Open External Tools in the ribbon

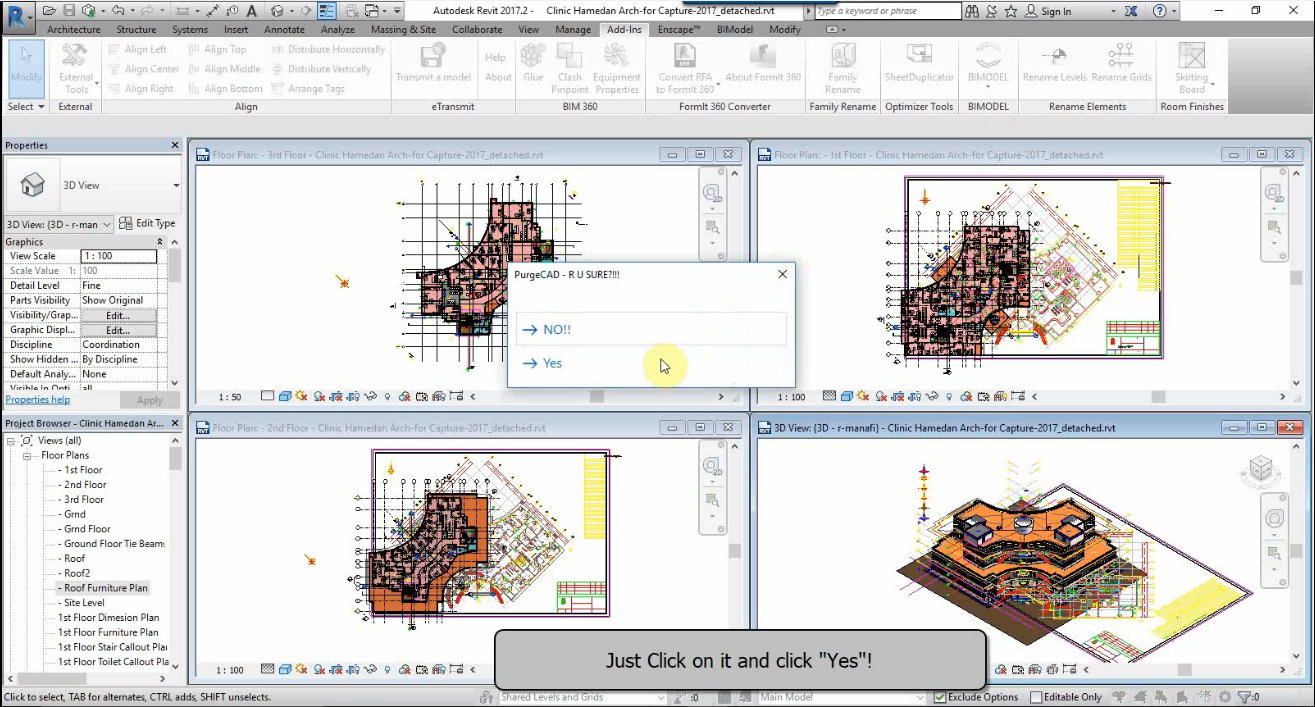pos(76,70)
